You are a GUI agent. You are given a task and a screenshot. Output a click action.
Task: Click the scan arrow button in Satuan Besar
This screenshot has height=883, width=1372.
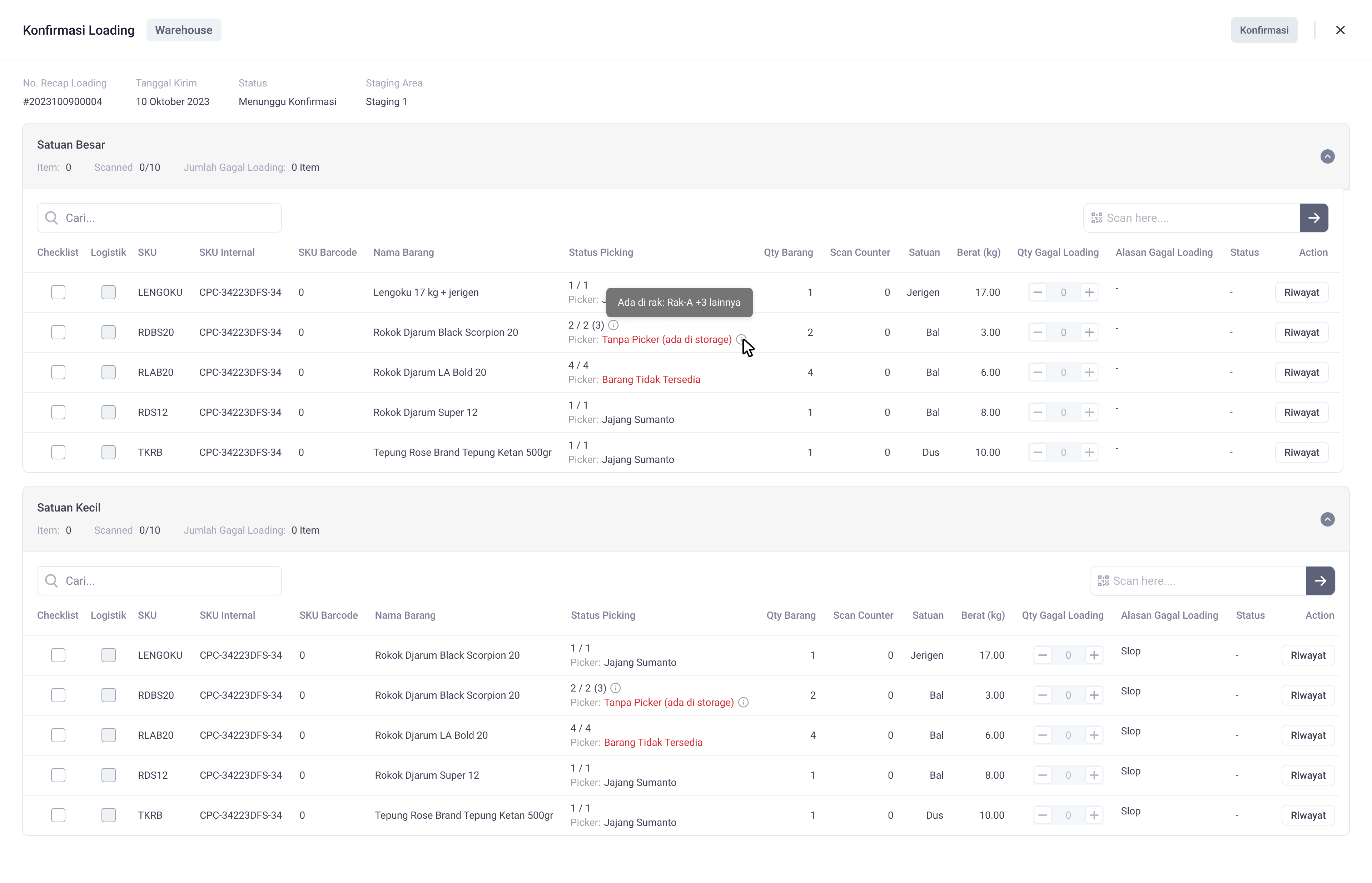point(1313,218)
